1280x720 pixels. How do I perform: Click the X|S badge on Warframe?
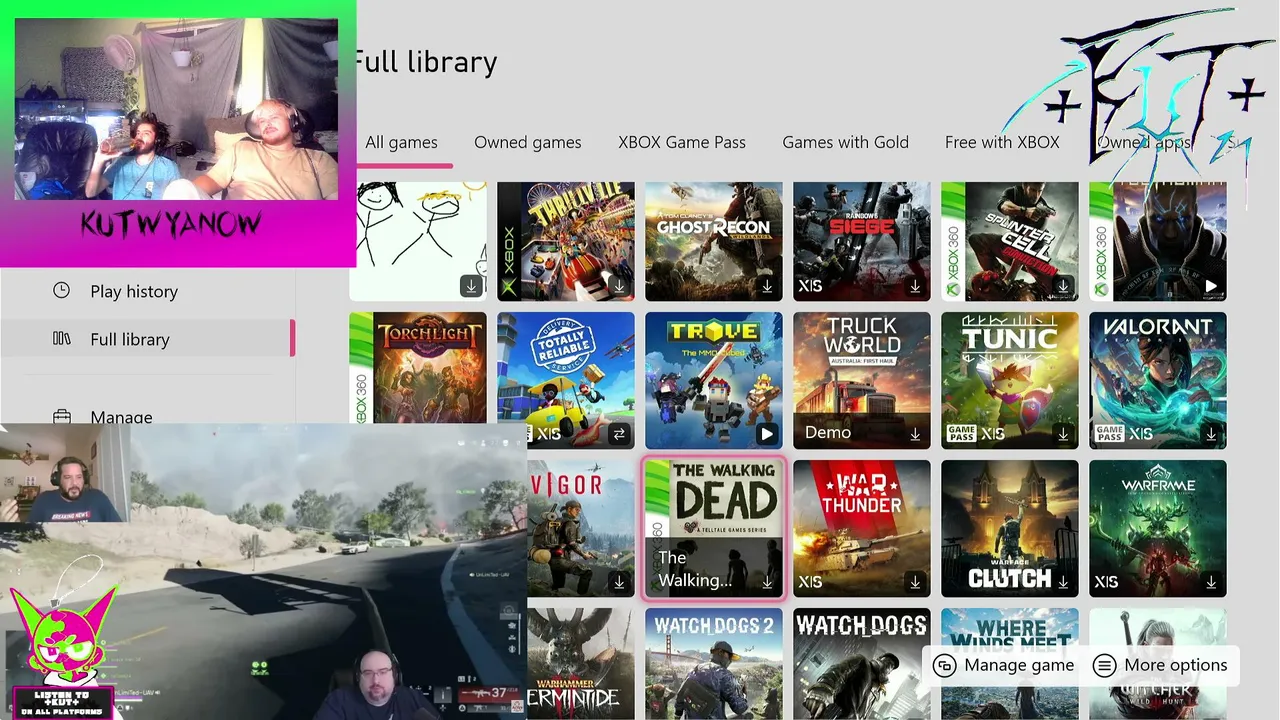pyautogui.click(x=1106, y=582)
